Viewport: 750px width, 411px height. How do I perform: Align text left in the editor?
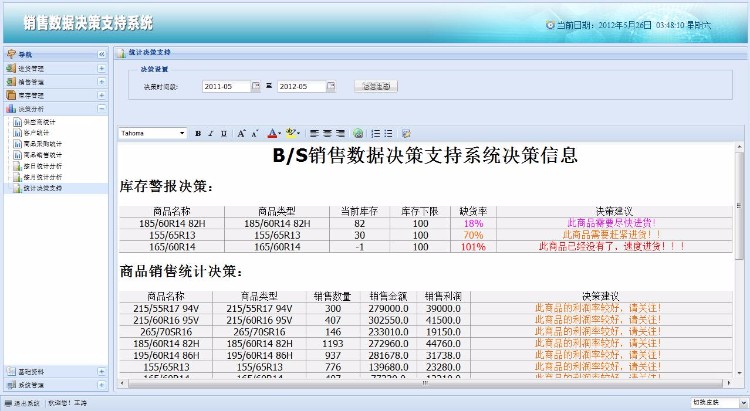pos(313,133)
